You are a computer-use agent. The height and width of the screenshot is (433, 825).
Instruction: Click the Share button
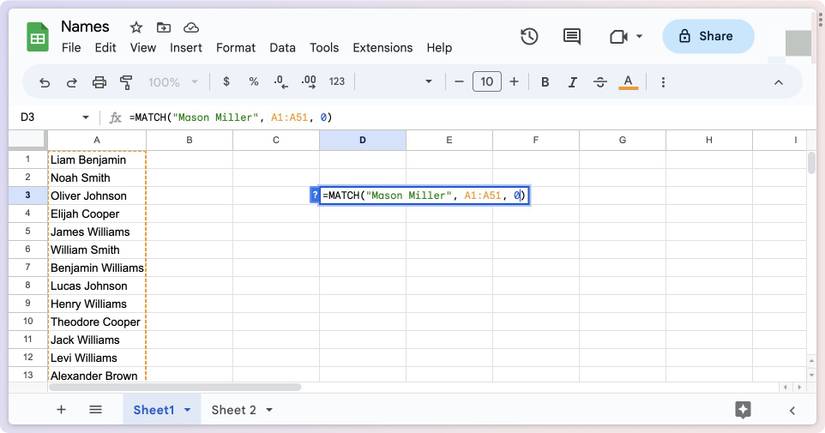click(x=707, y=36)
